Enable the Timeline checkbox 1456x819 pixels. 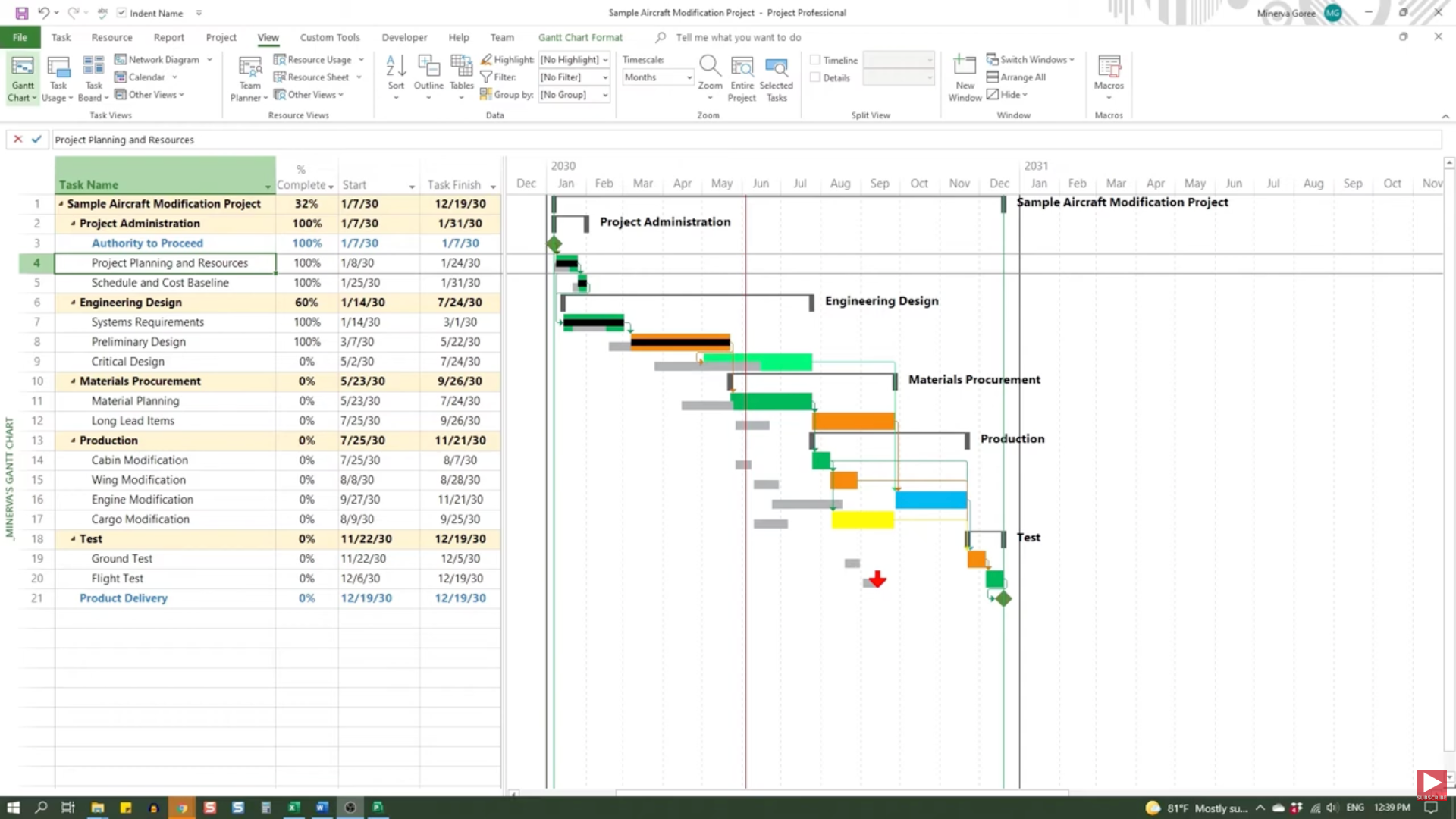pos(815,60)
